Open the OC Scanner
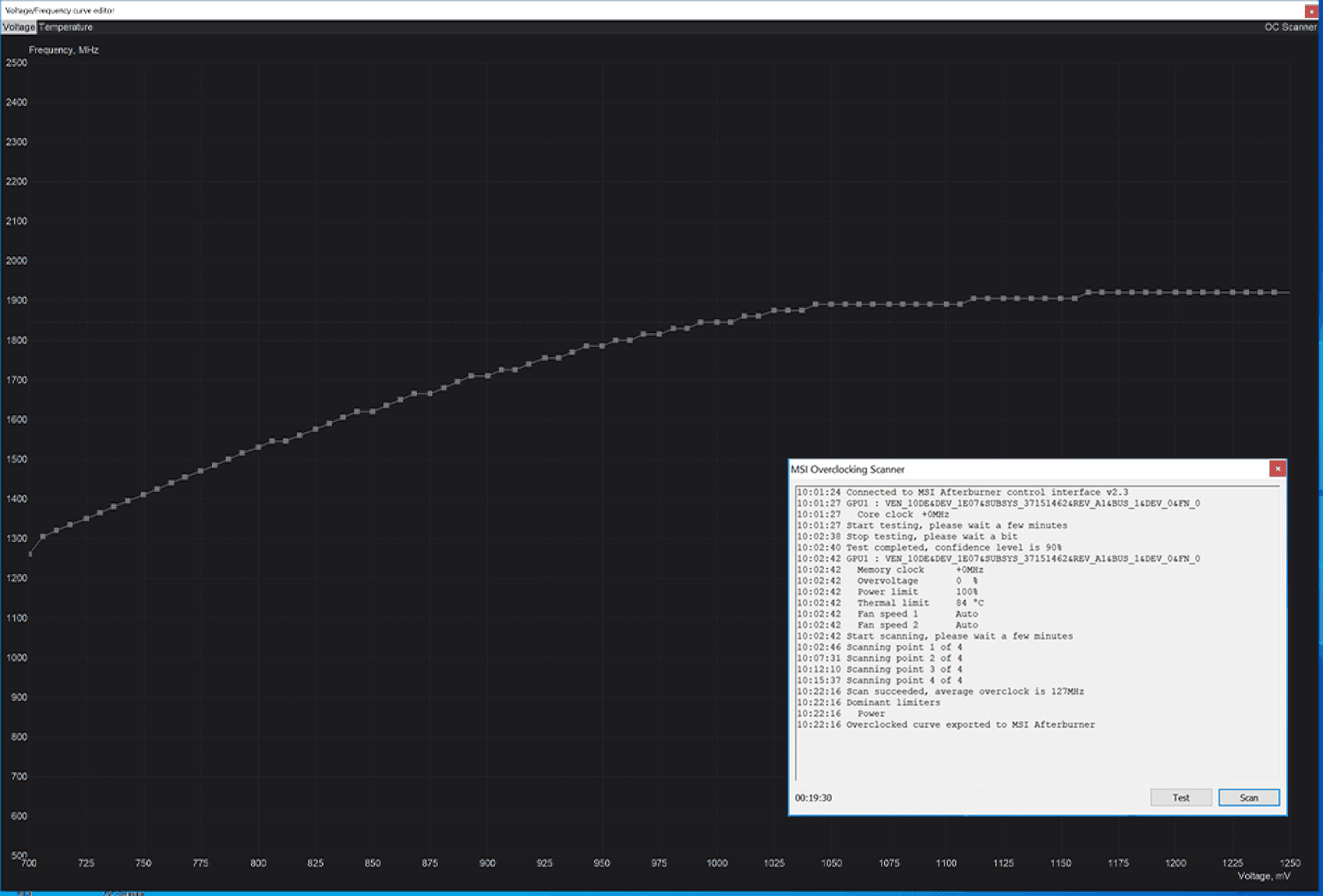This screenshot has width=1323, height=896. point(1290,27)
